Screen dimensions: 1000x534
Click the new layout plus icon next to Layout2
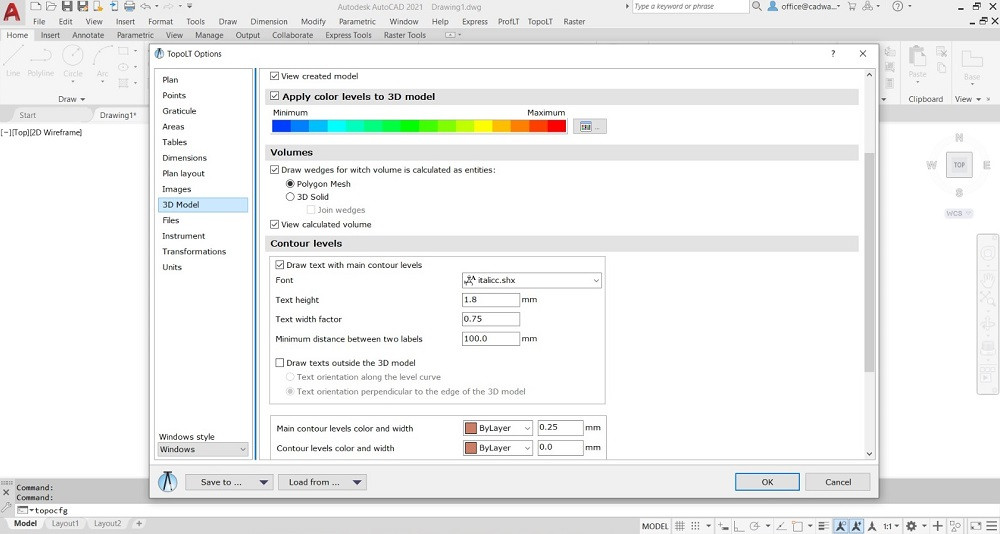(138, 524)
